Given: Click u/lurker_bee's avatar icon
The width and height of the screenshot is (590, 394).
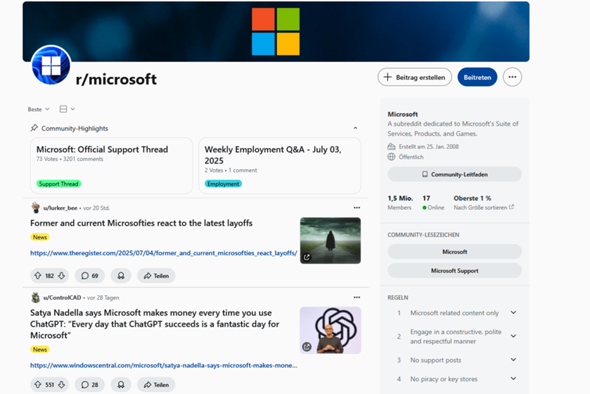Looking at the screenshot, I should click(x=35, y=207).
